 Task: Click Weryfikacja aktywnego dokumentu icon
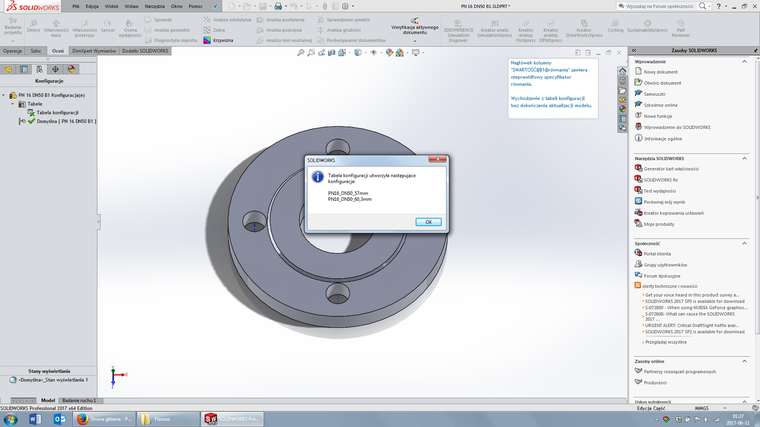pos(414,20)
